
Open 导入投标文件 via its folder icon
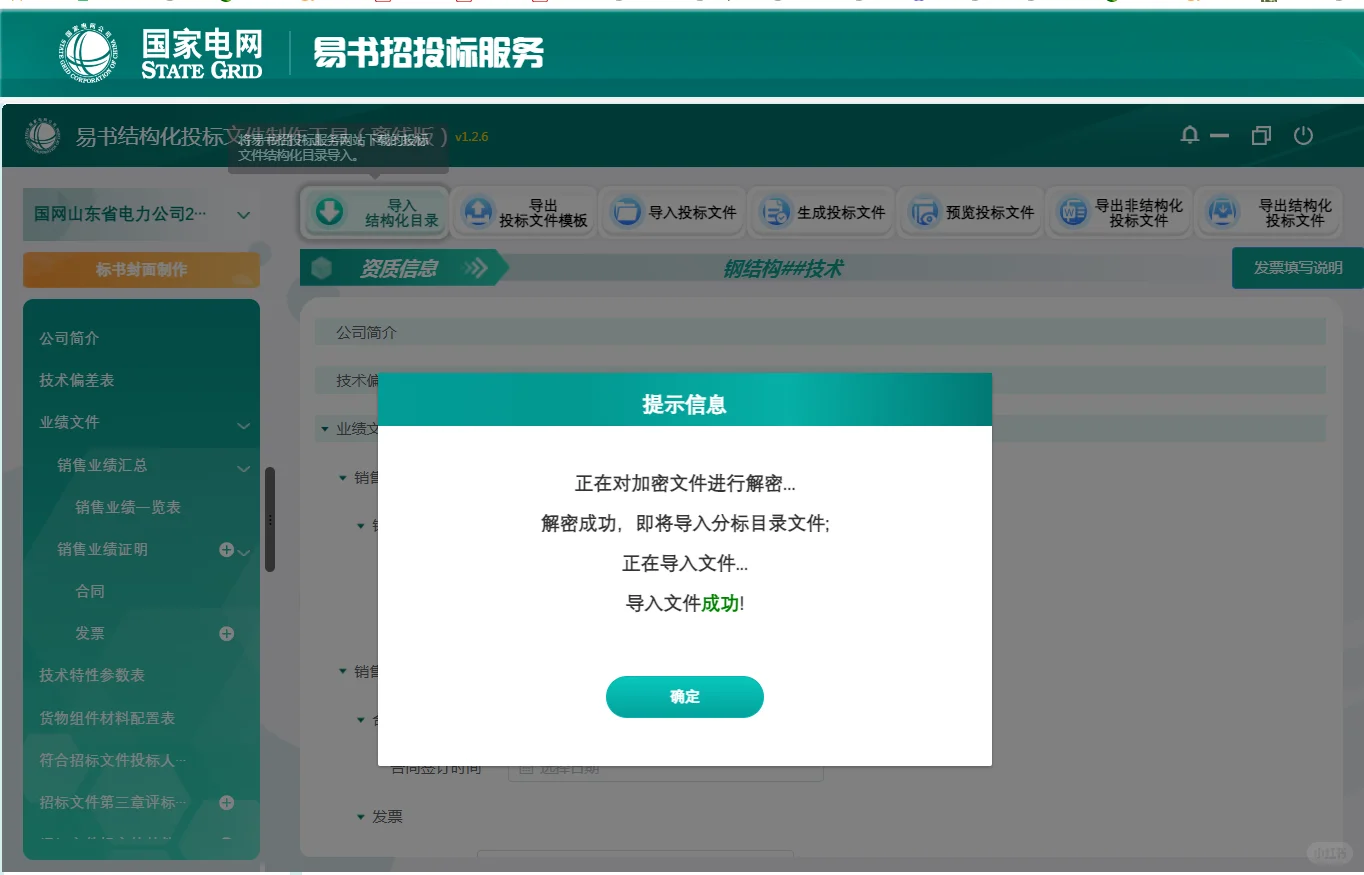[x=625, y=211]
